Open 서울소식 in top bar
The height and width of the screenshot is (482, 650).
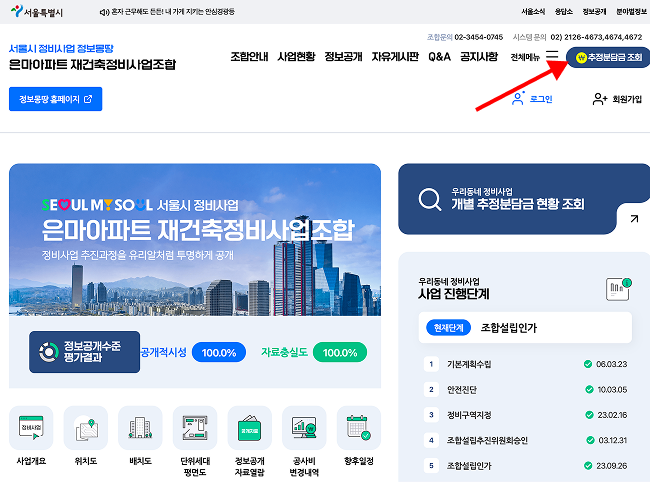pos(533,12)
